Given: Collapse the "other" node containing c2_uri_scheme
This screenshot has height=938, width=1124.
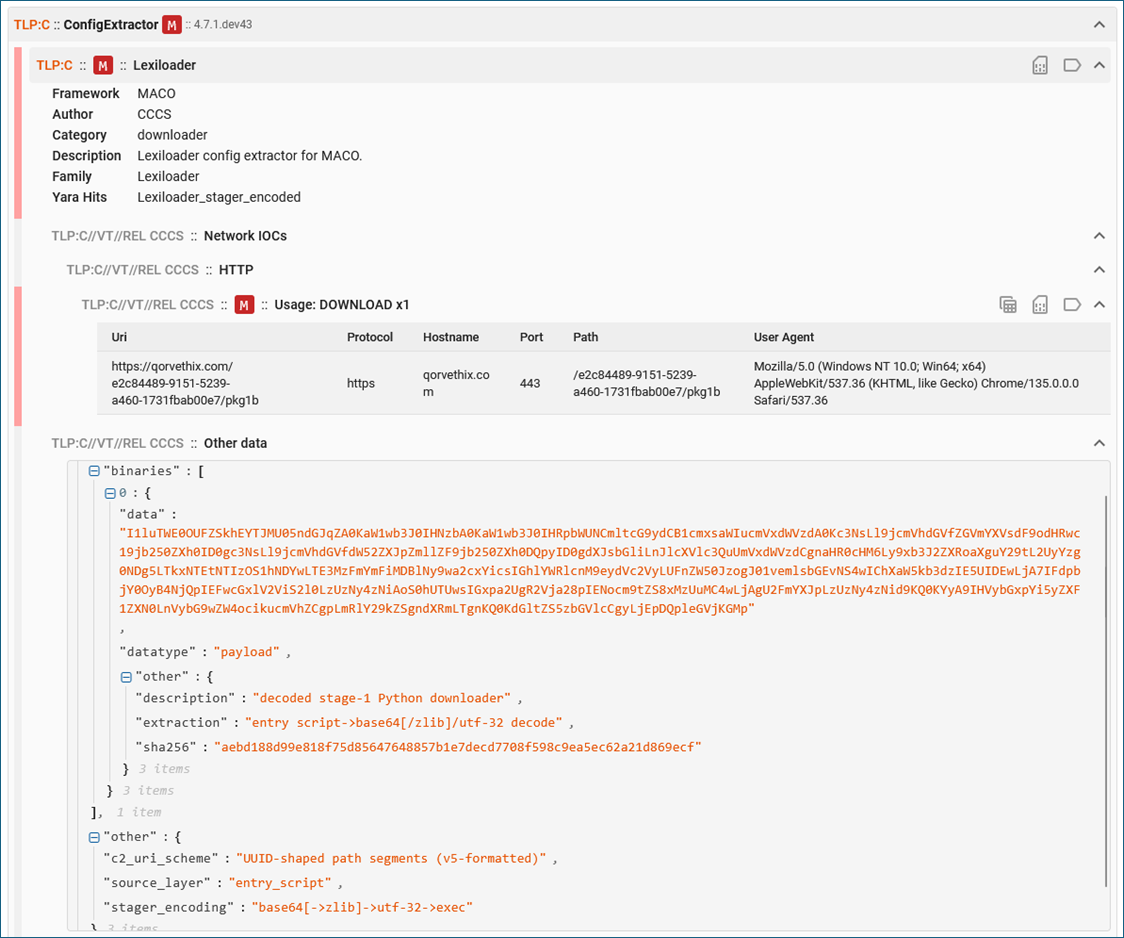Looking at the screenshot, I should point(94,837).
